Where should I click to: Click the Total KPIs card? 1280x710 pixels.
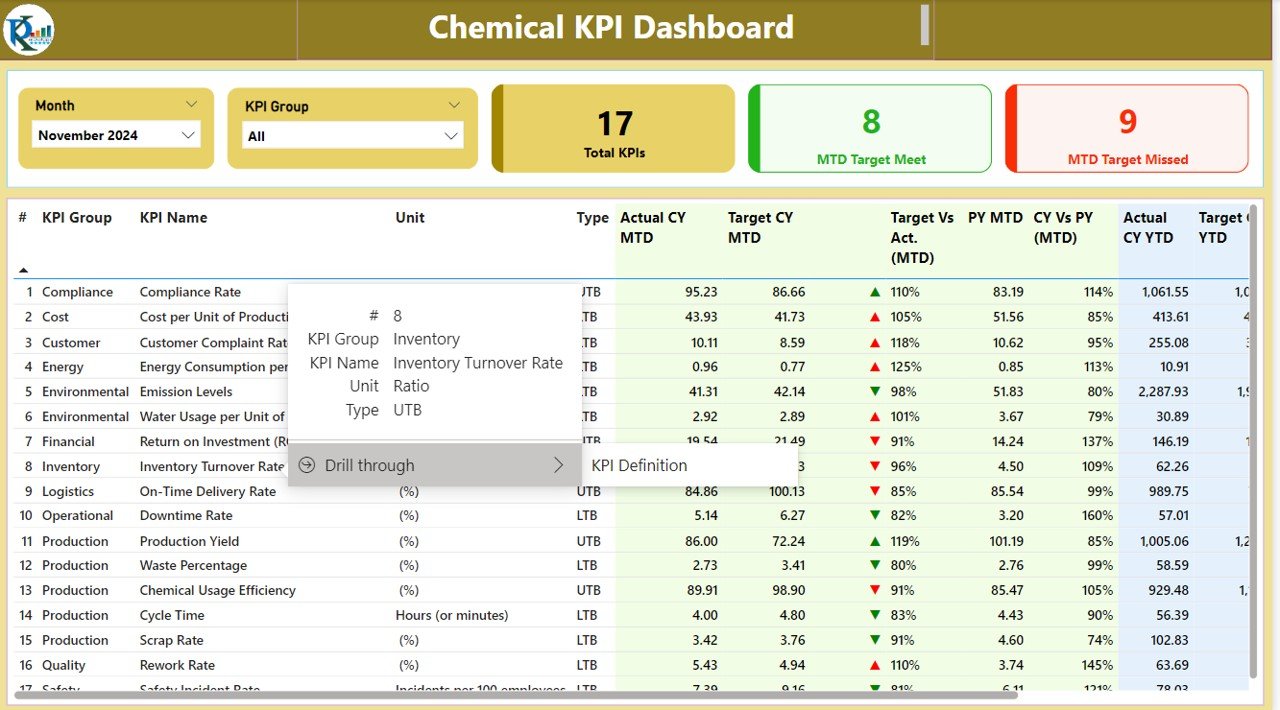(x=613, y=128)
